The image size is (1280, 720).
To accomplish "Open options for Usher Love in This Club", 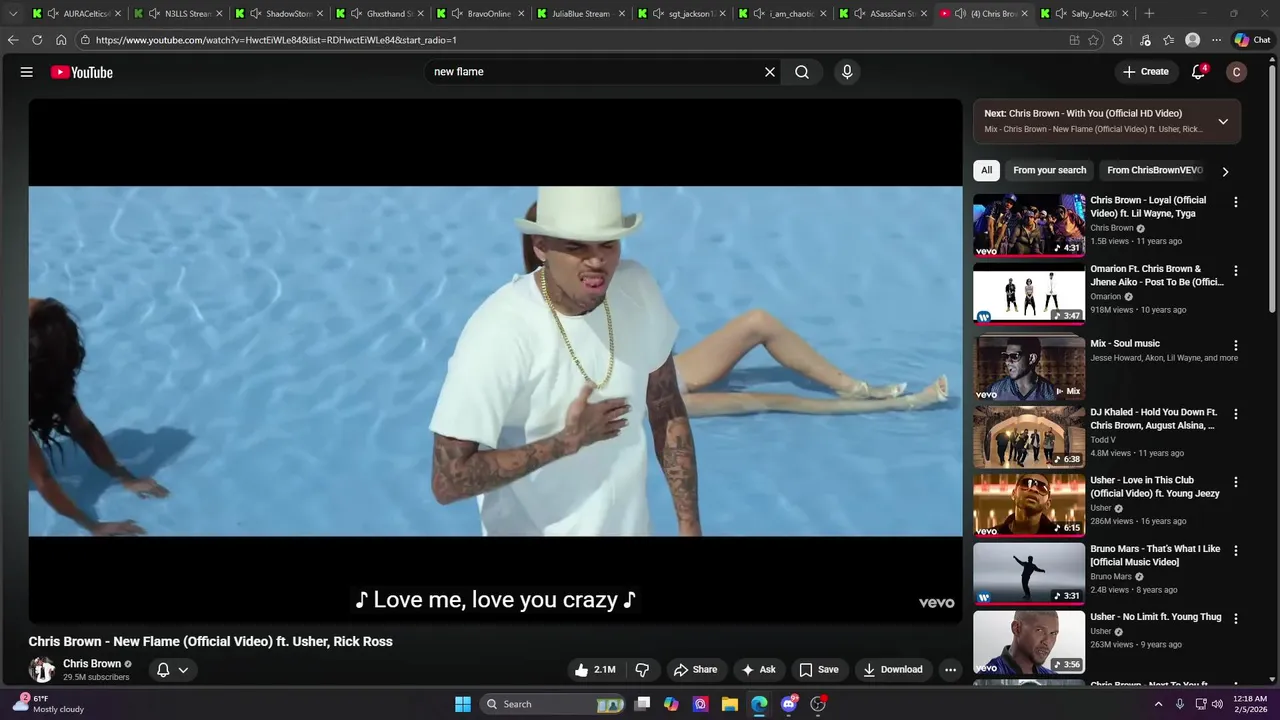I will 1236,482.
